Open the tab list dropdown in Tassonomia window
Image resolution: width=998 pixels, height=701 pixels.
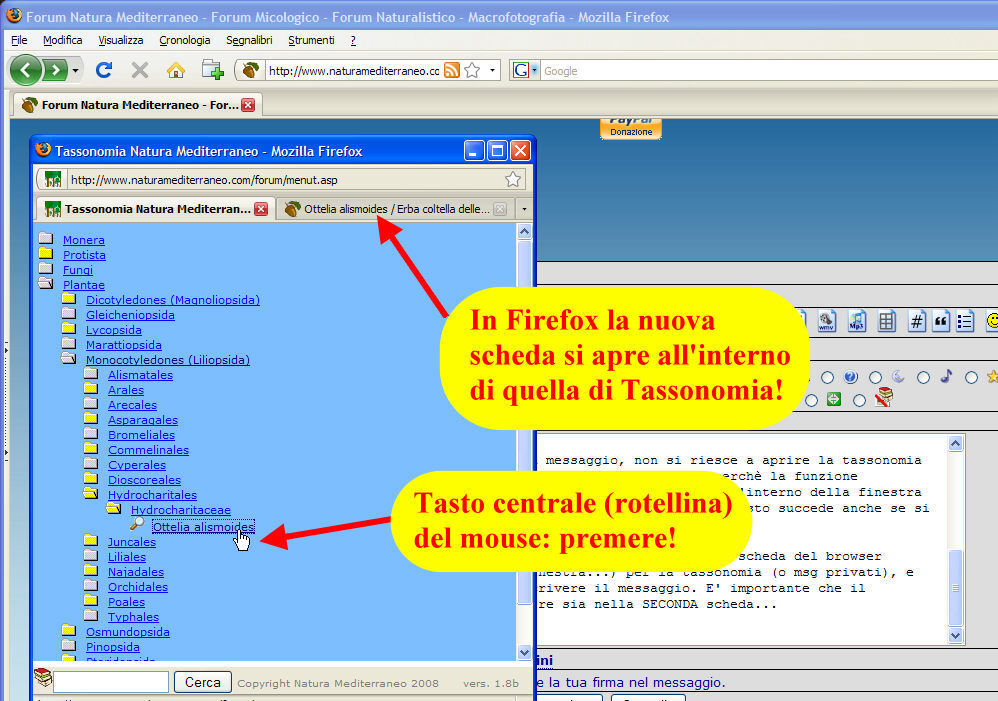point(524,209)
